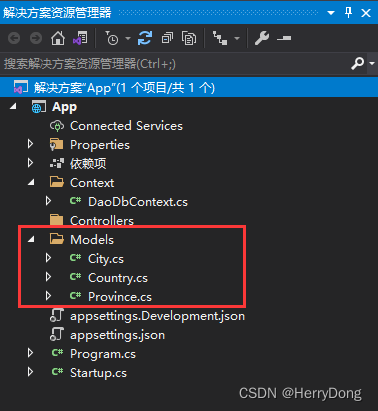This screenshot has width=378, height=411.
Task: Select appsettings.Development.json file
Action: click(x=157, y=316)
